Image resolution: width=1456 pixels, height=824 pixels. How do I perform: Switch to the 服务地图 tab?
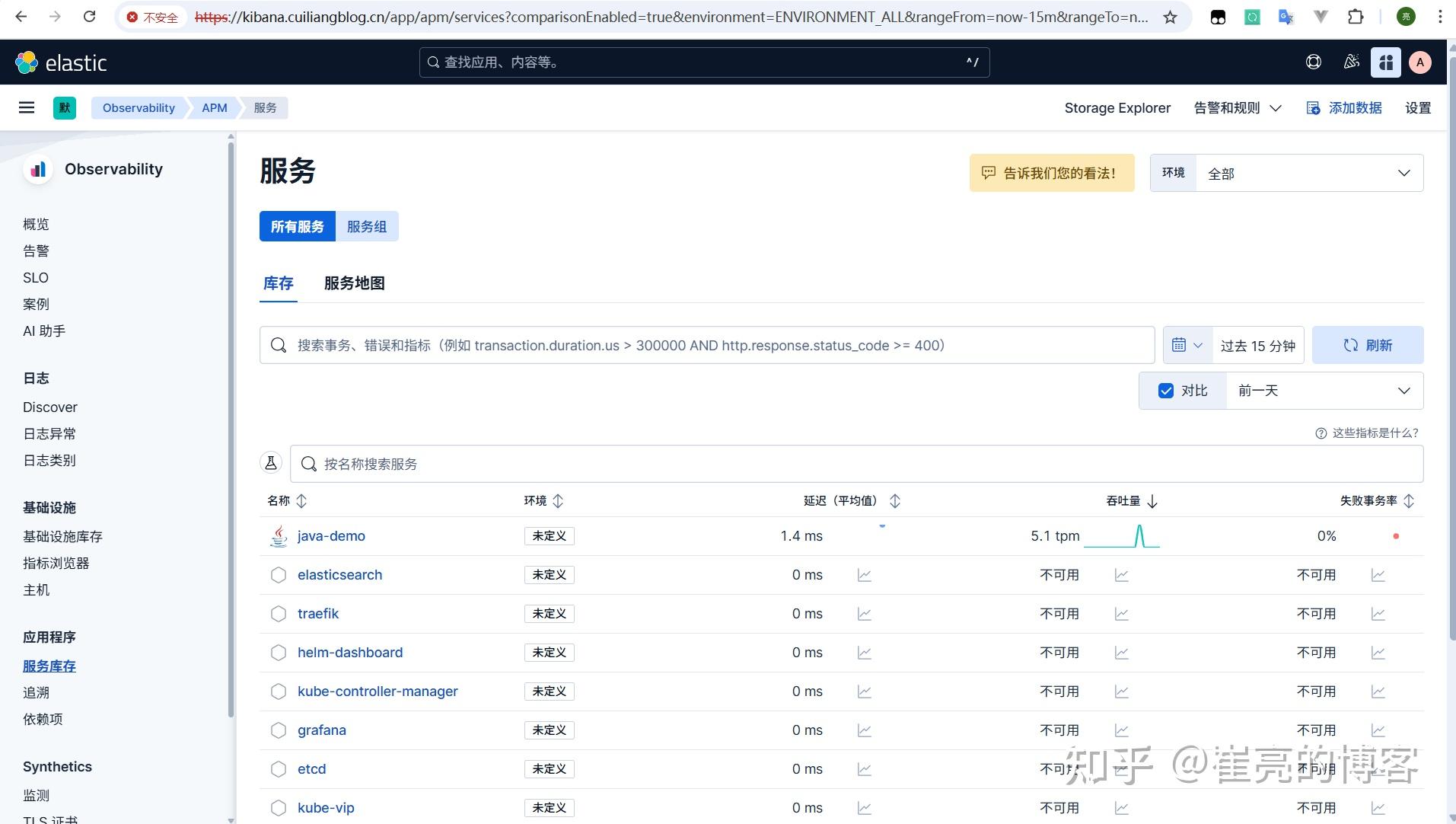pyautogui.click(x=353, y=283)
